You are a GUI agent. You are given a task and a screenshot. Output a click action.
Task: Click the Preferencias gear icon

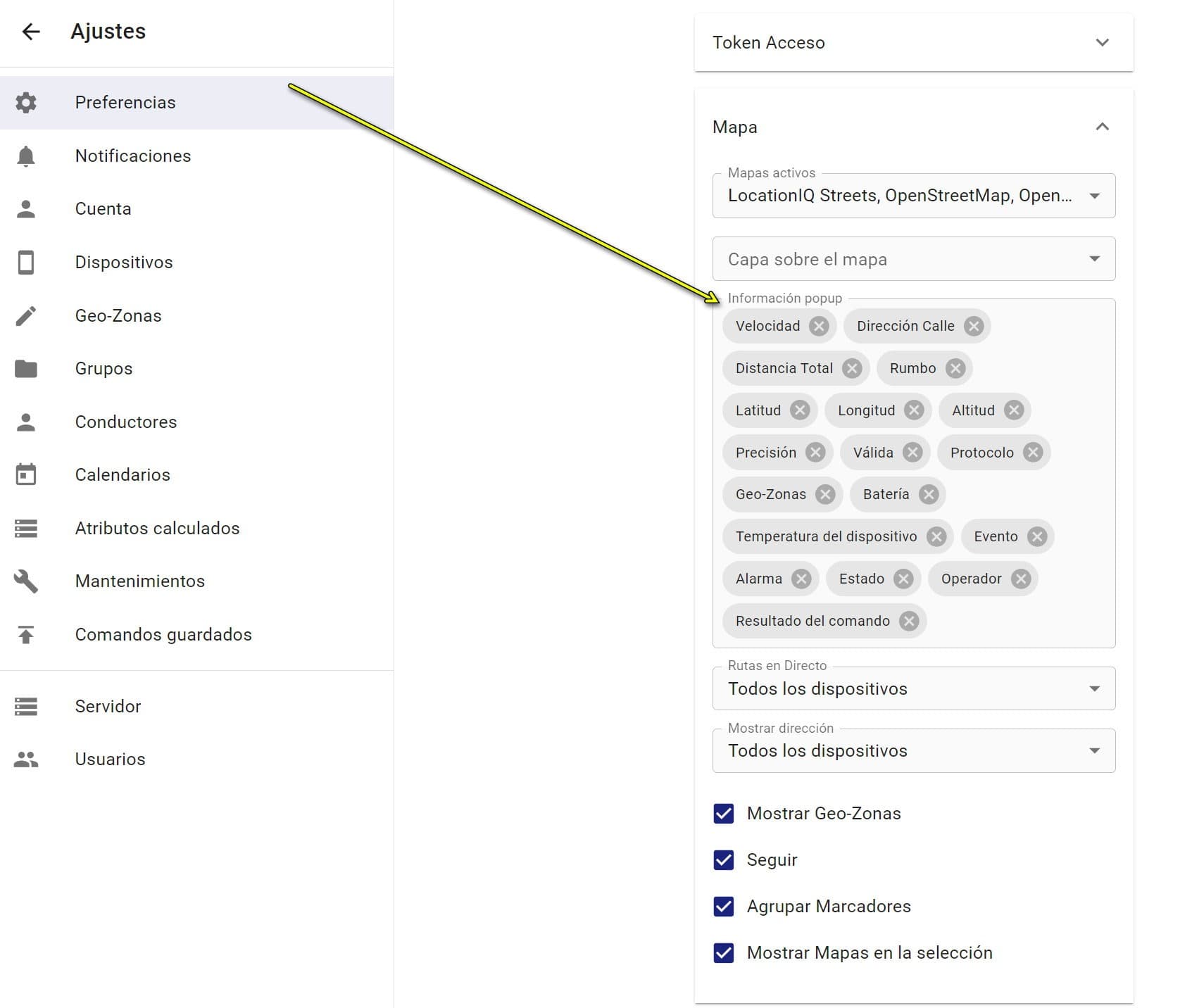tap(26, 103)
